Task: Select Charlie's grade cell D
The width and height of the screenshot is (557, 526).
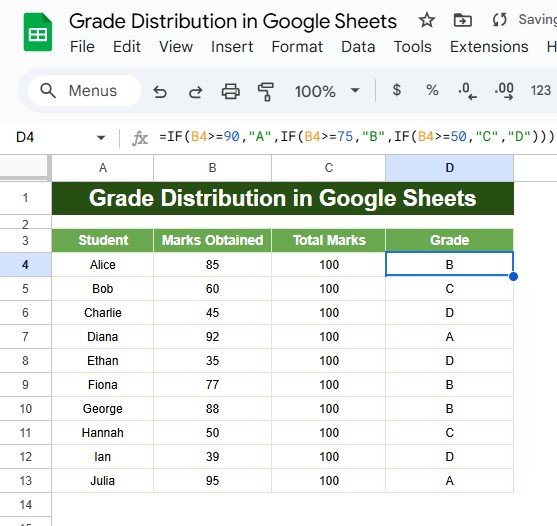Action: [x=449, y=313]
